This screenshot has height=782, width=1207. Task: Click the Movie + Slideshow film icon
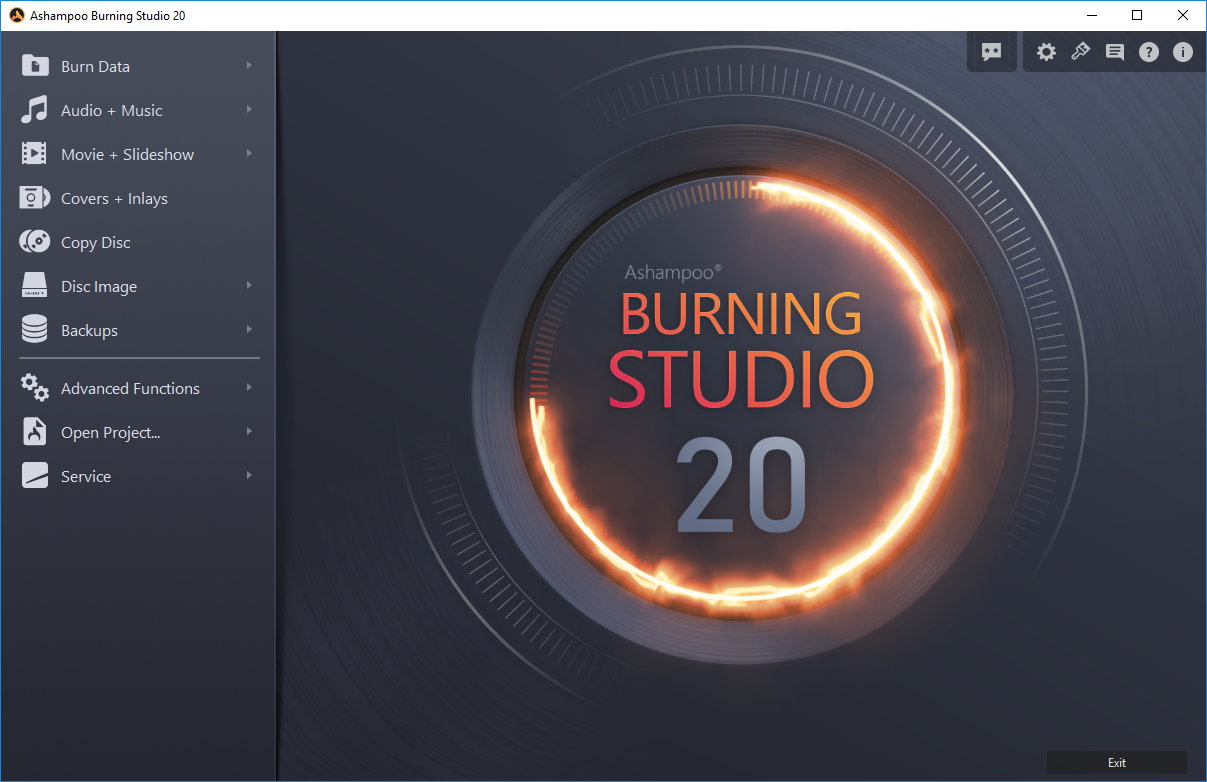[35, 154]
